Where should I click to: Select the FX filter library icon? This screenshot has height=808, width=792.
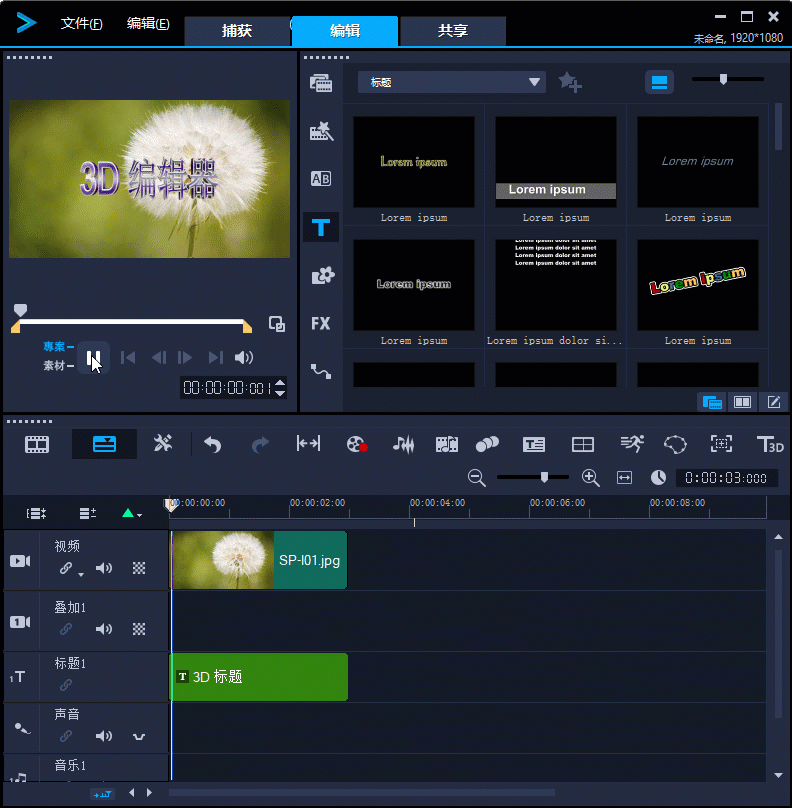321,323
